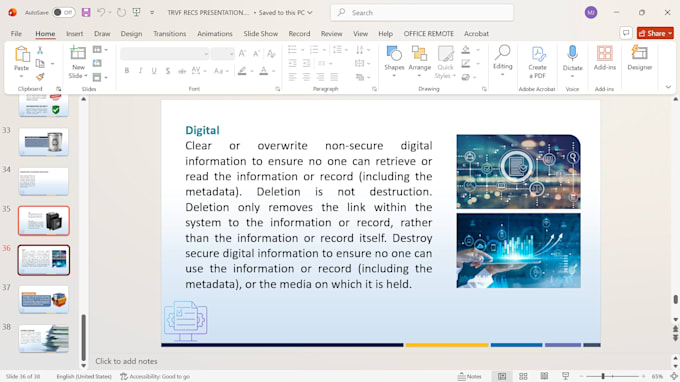Click the Save icon in title bar

point(86,13)
